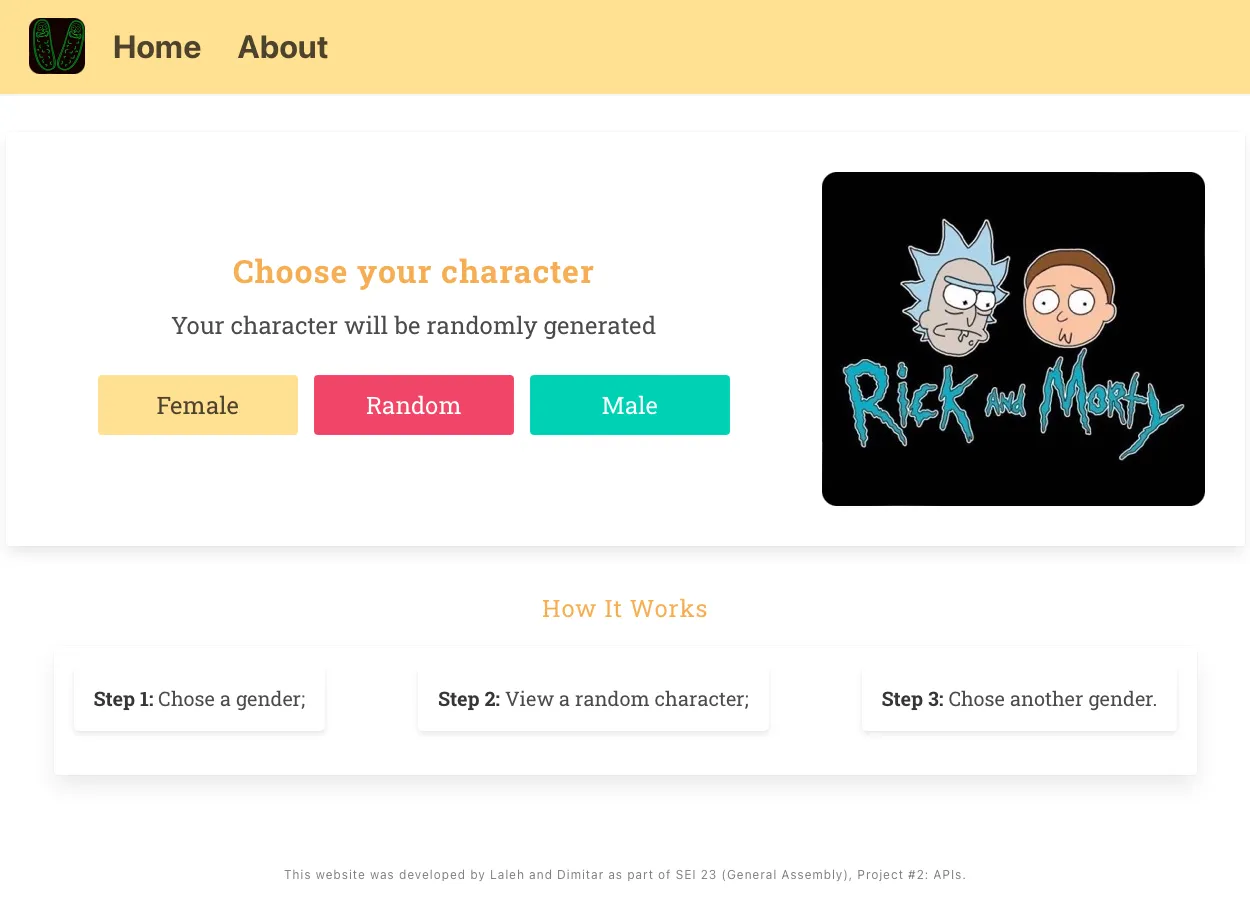
Task: Click the 'Choose your character' heading
Action: tap(413, 271)
